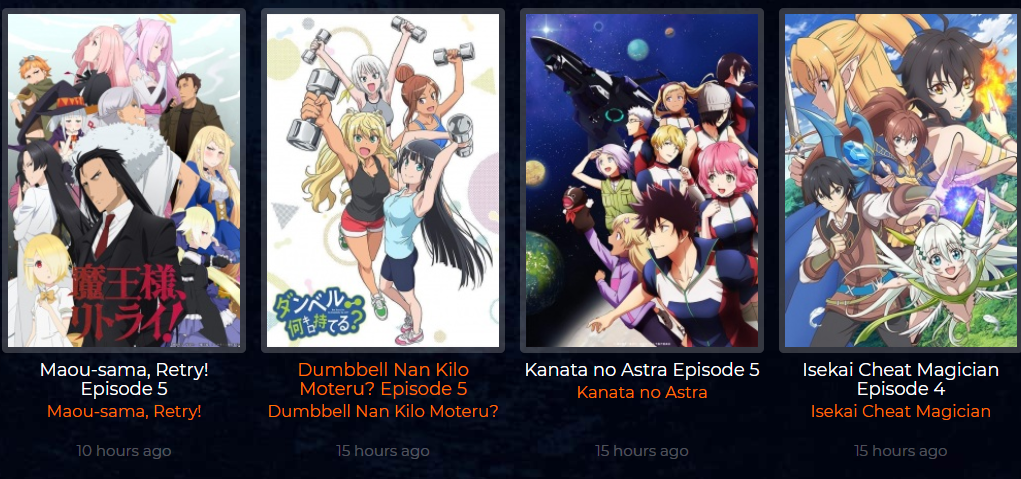Click the 10 hours ago timestamp
Viewport: 1021px width, 479px height.
[x=124, y=450]
